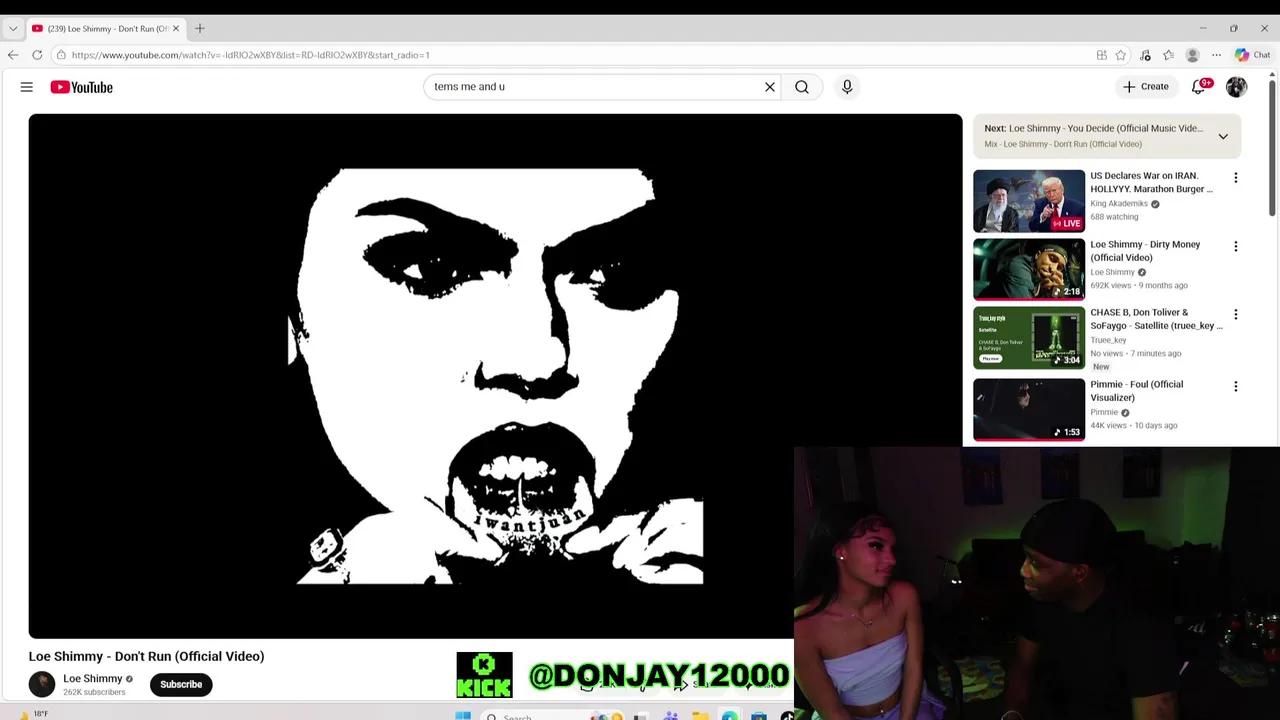
Task: Open the browser profile icon
Action: click(x=1192, y=55)
